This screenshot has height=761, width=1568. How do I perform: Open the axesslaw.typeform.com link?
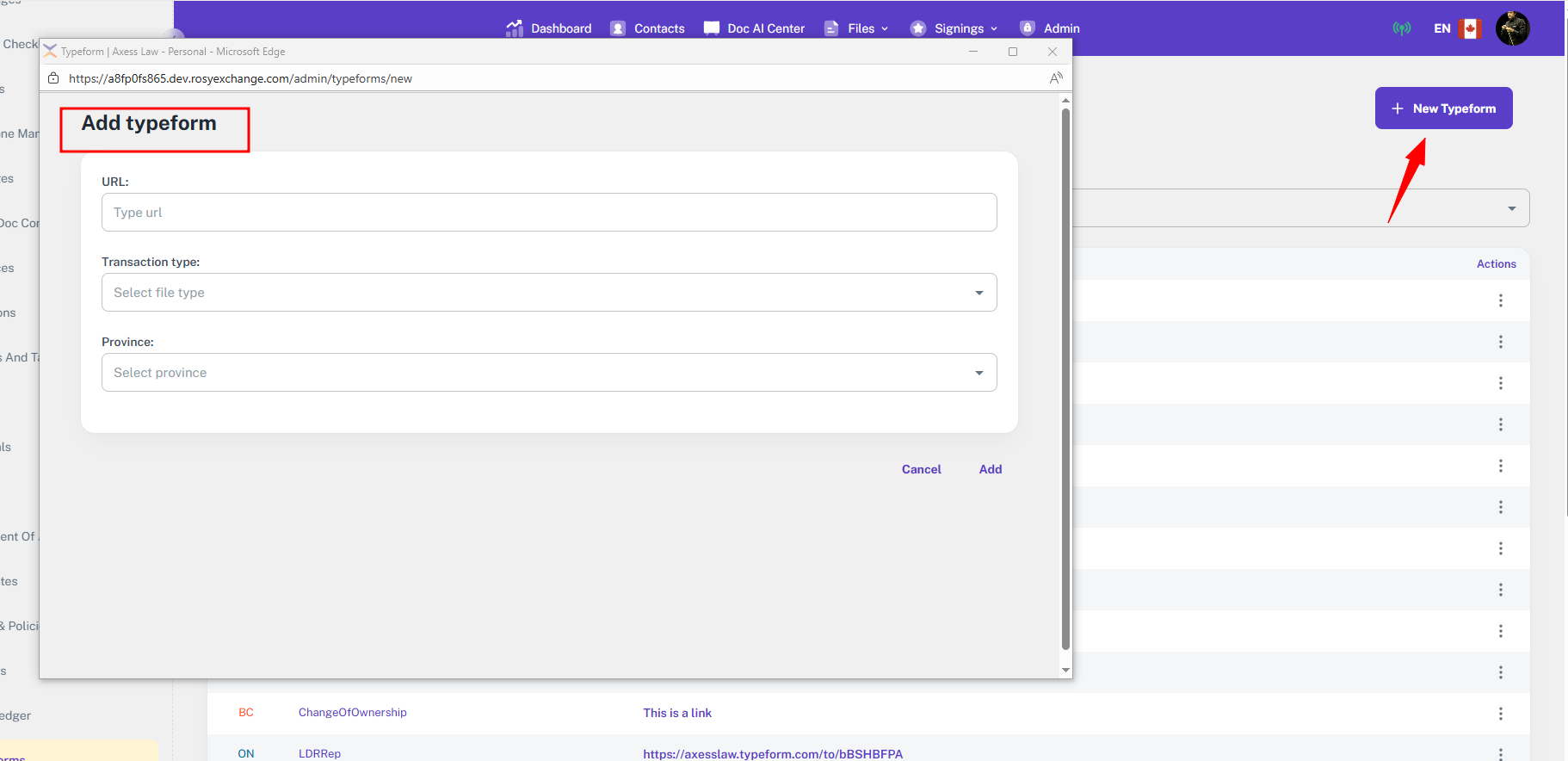(773, 754)
